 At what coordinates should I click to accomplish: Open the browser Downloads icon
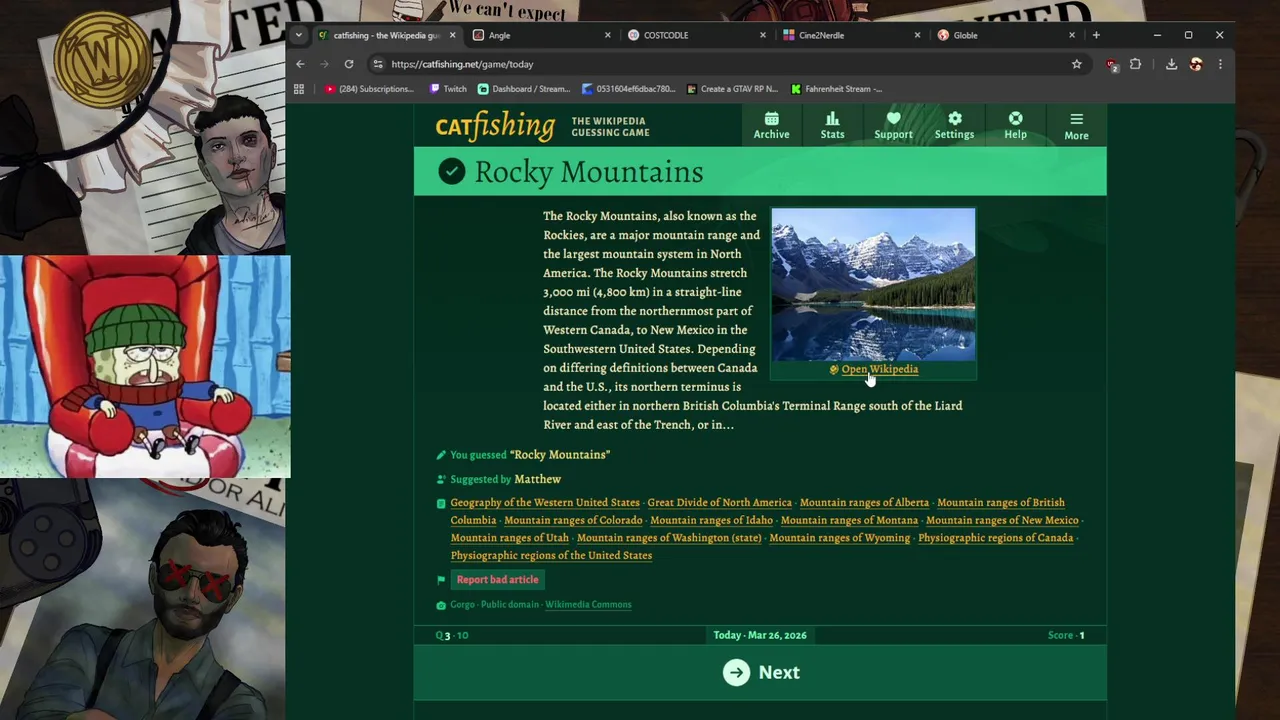pyautogui.click(x=1171, y=64)
